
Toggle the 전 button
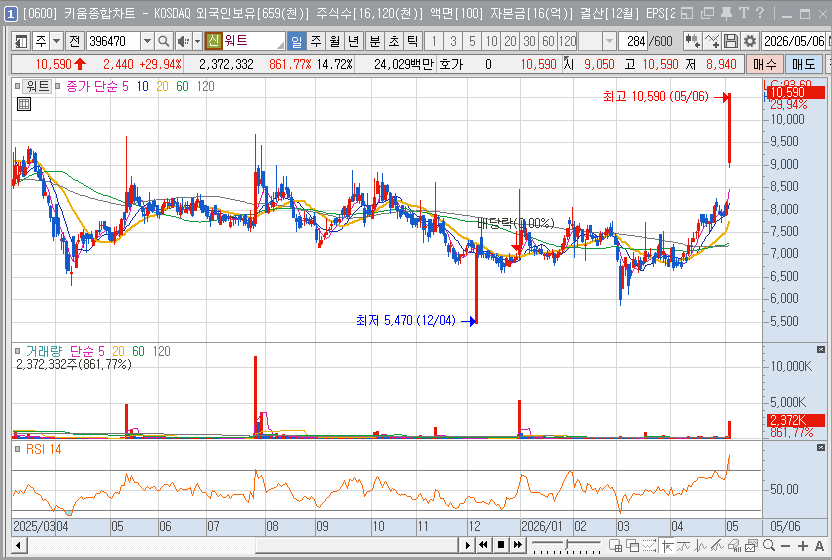(75, 41)
